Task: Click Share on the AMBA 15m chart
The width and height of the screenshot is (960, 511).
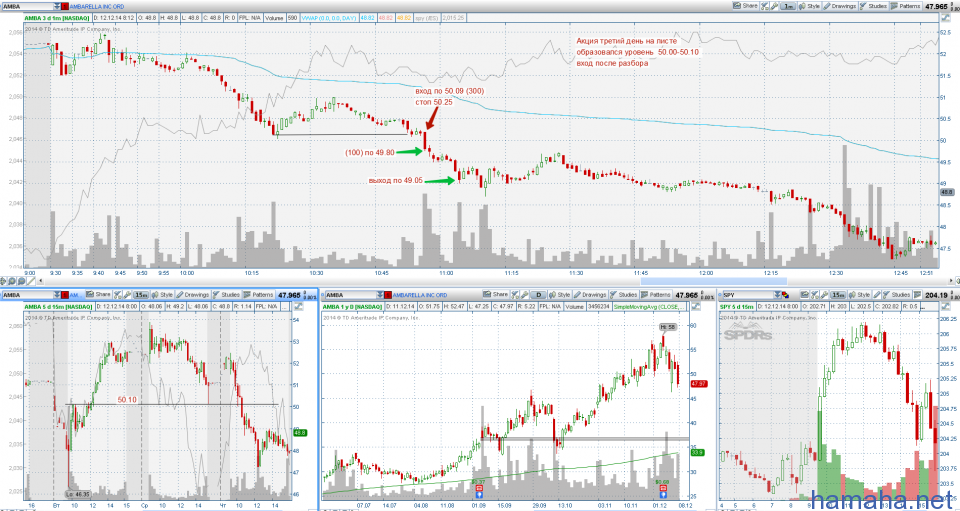Action: click(x=98, y=295)
